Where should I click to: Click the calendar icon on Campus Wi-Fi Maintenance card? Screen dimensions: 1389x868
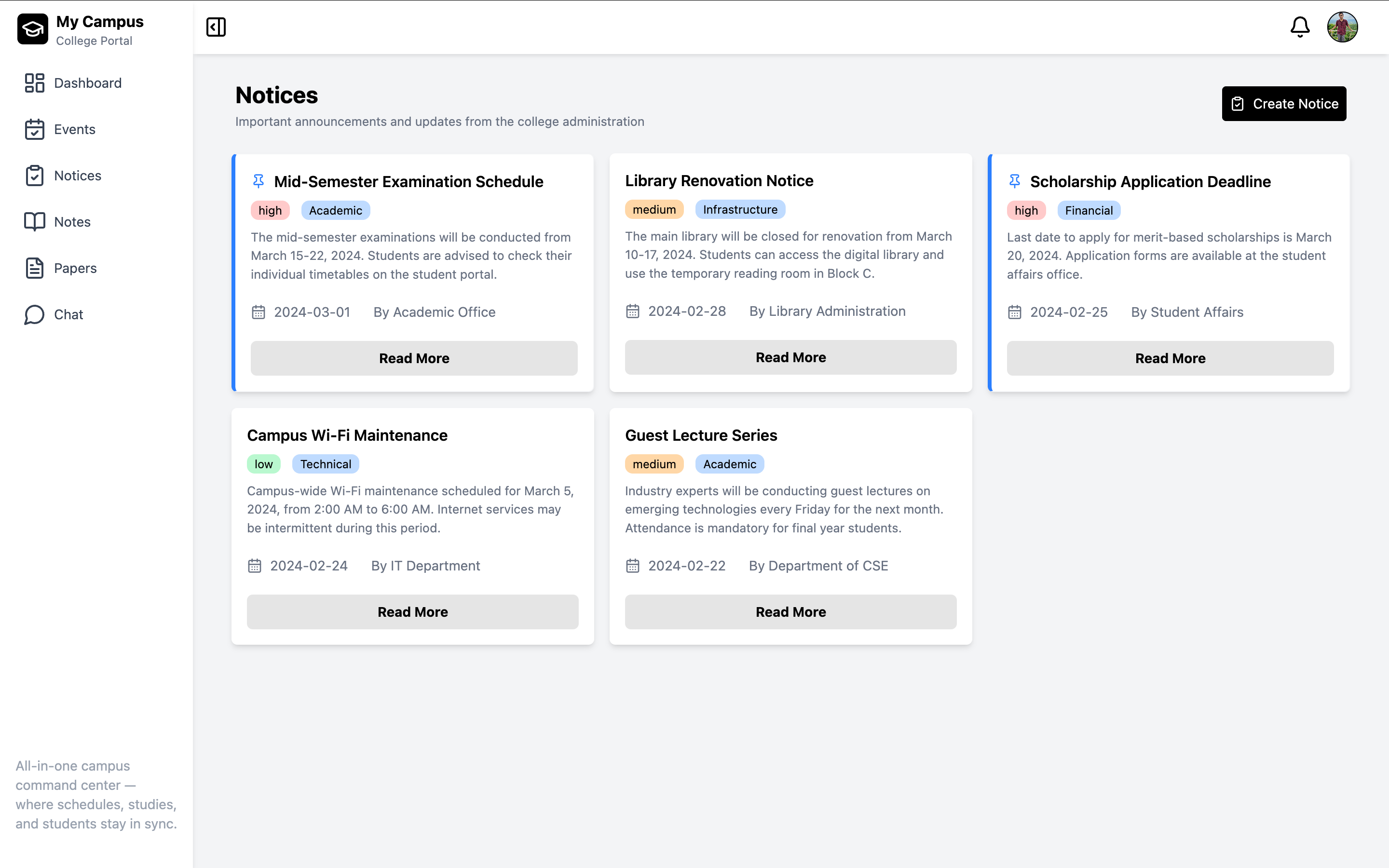254,566
